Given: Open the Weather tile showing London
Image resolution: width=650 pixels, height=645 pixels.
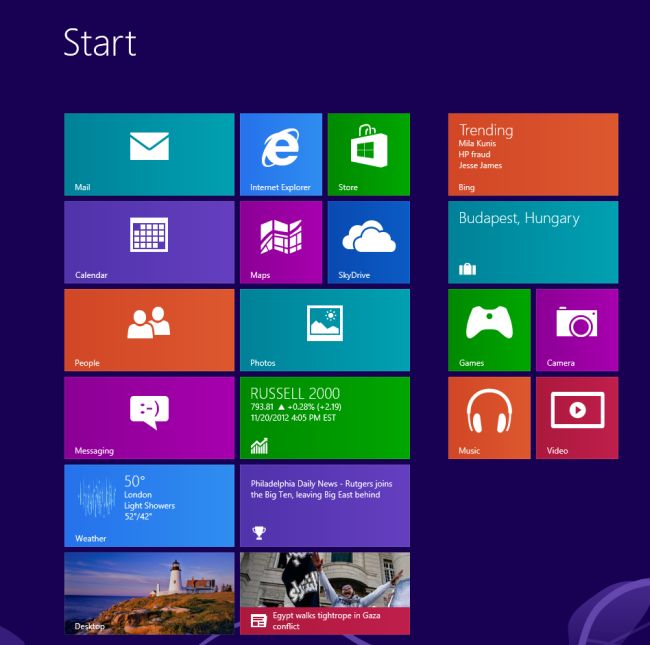Looking at the screenshot, I should tap(149, 506).
